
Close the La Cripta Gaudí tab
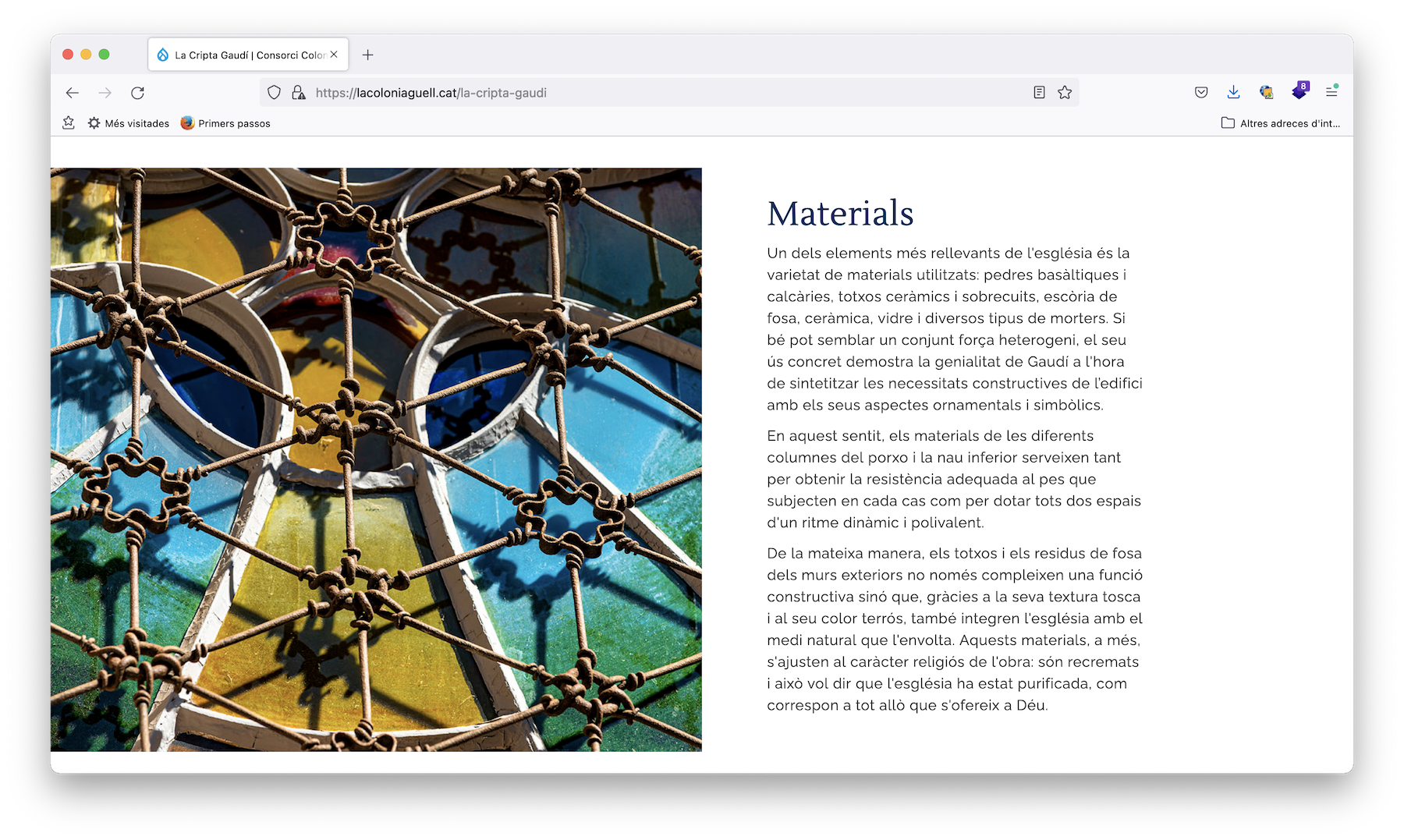[x=334, y=55]
